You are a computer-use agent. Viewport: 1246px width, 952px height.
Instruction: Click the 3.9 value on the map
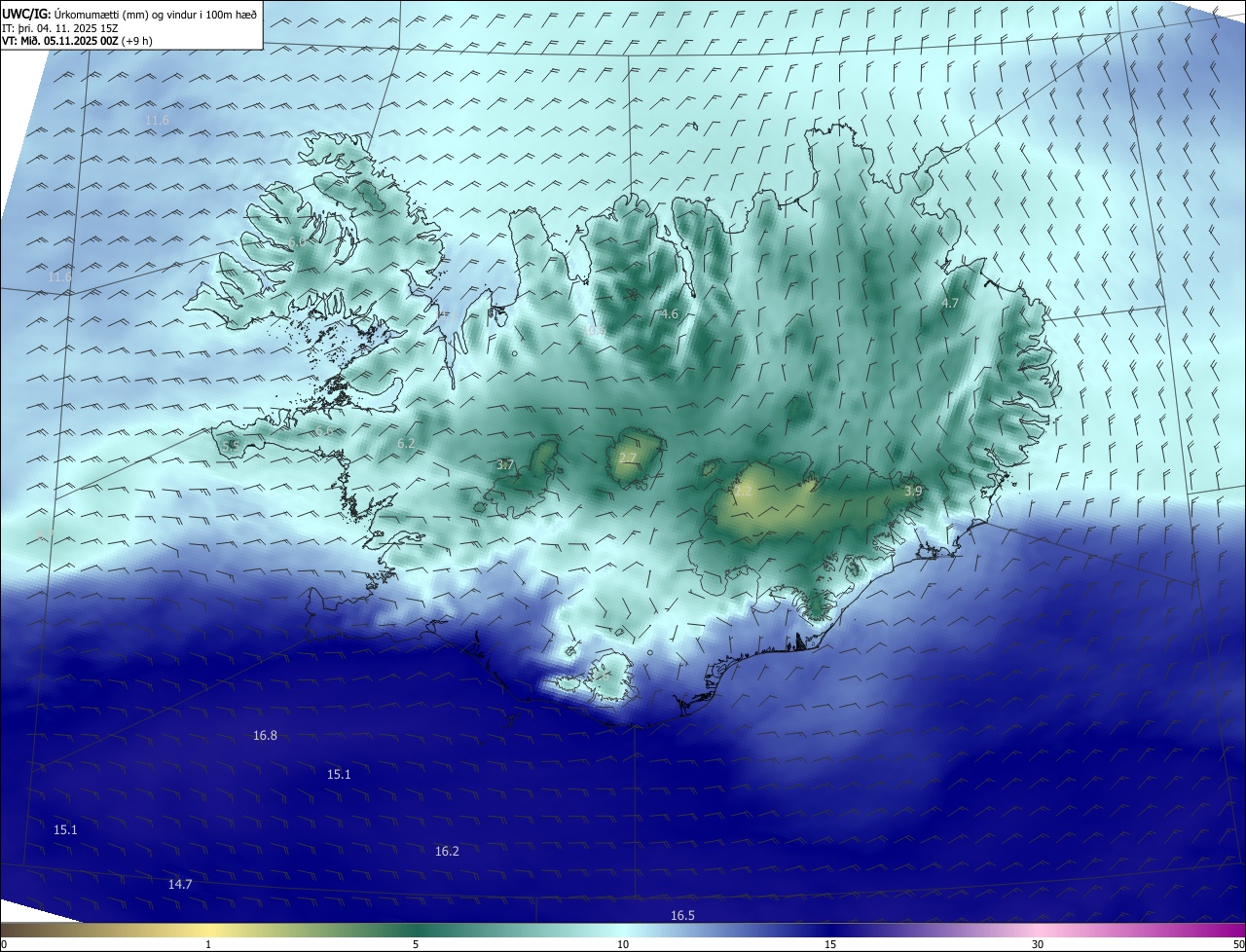coord(912,492)
